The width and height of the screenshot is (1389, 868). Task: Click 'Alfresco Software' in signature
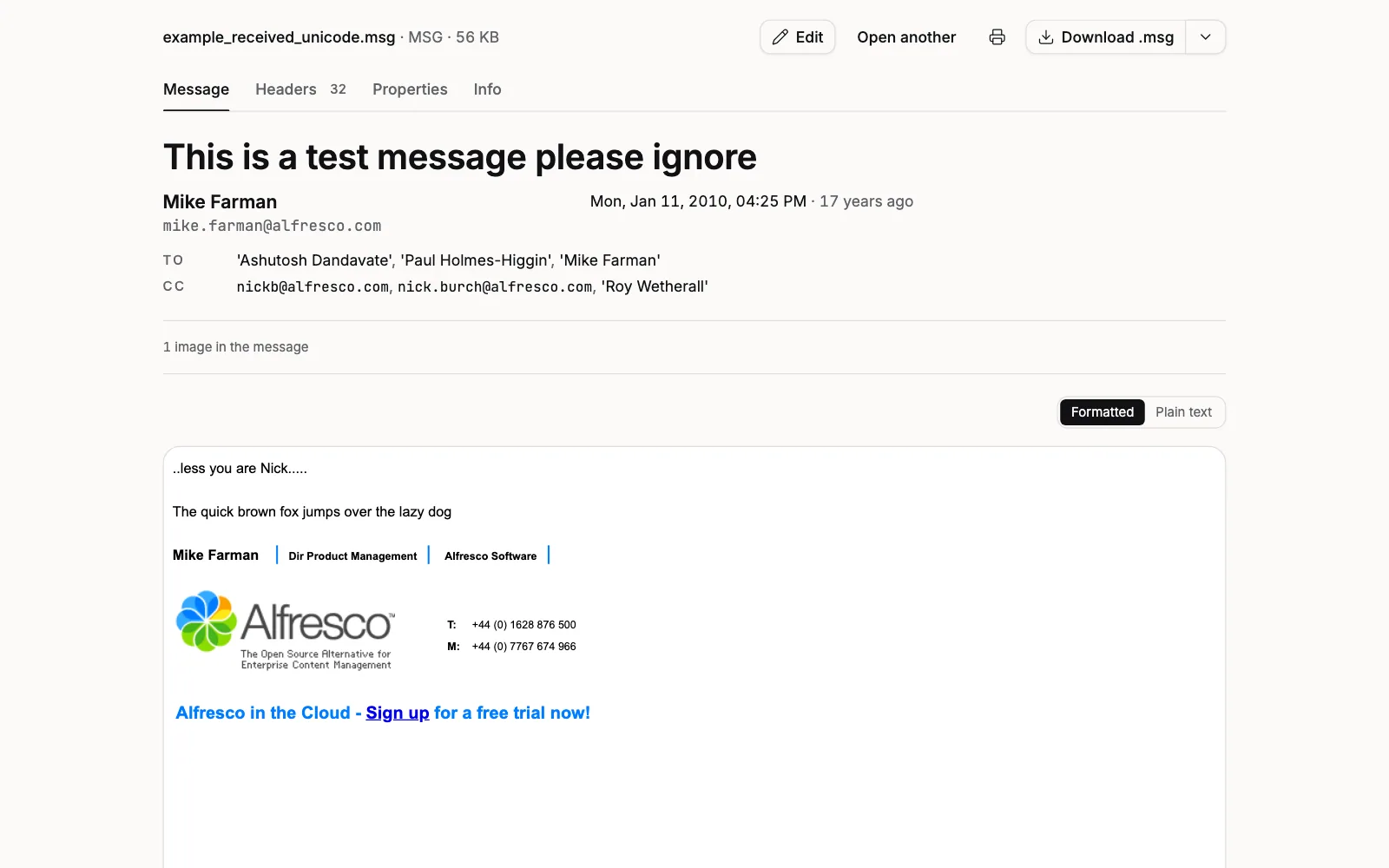tap(490, 556)
